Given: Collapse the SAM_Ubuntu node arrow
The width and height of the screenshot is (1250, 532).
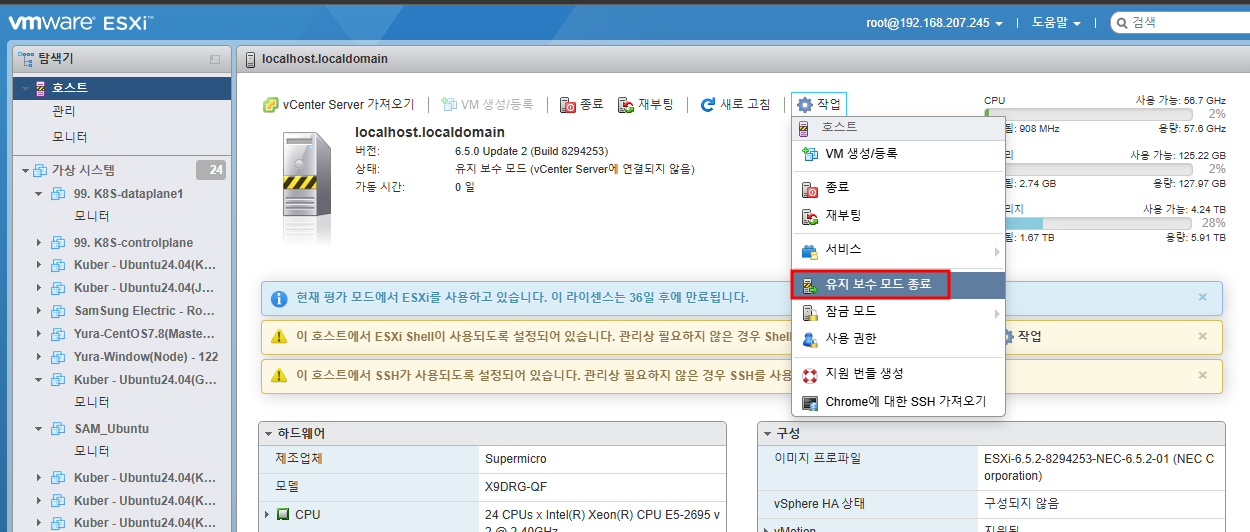Looking at the screenshot, I should (39, 428).
